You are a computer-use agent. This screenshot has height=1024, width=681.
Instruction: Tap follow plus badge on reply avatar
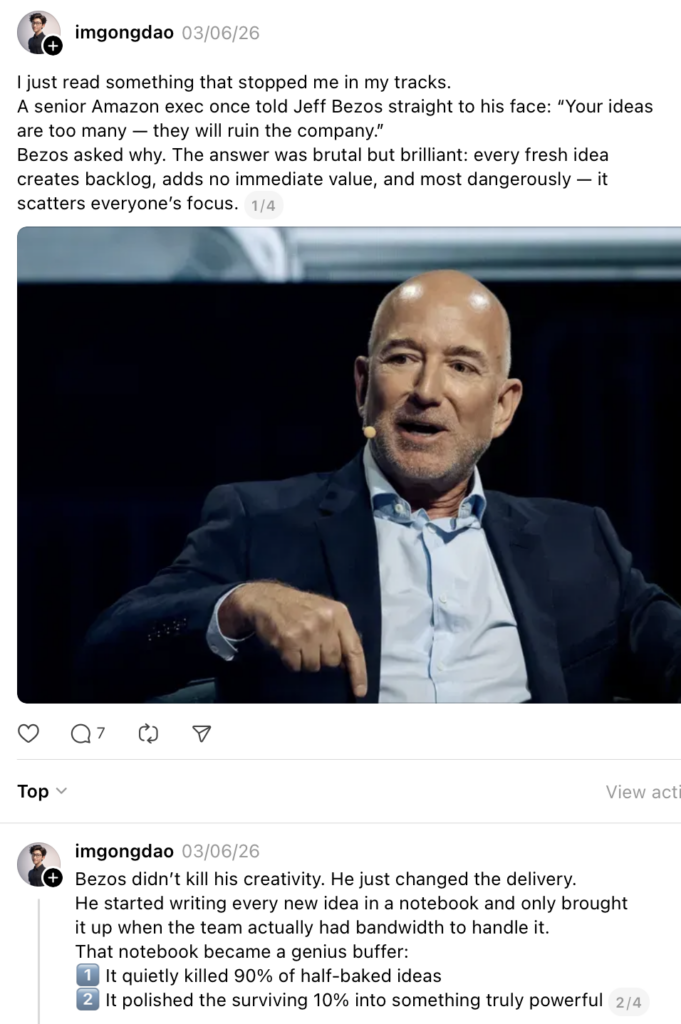(x=53, y=878)
